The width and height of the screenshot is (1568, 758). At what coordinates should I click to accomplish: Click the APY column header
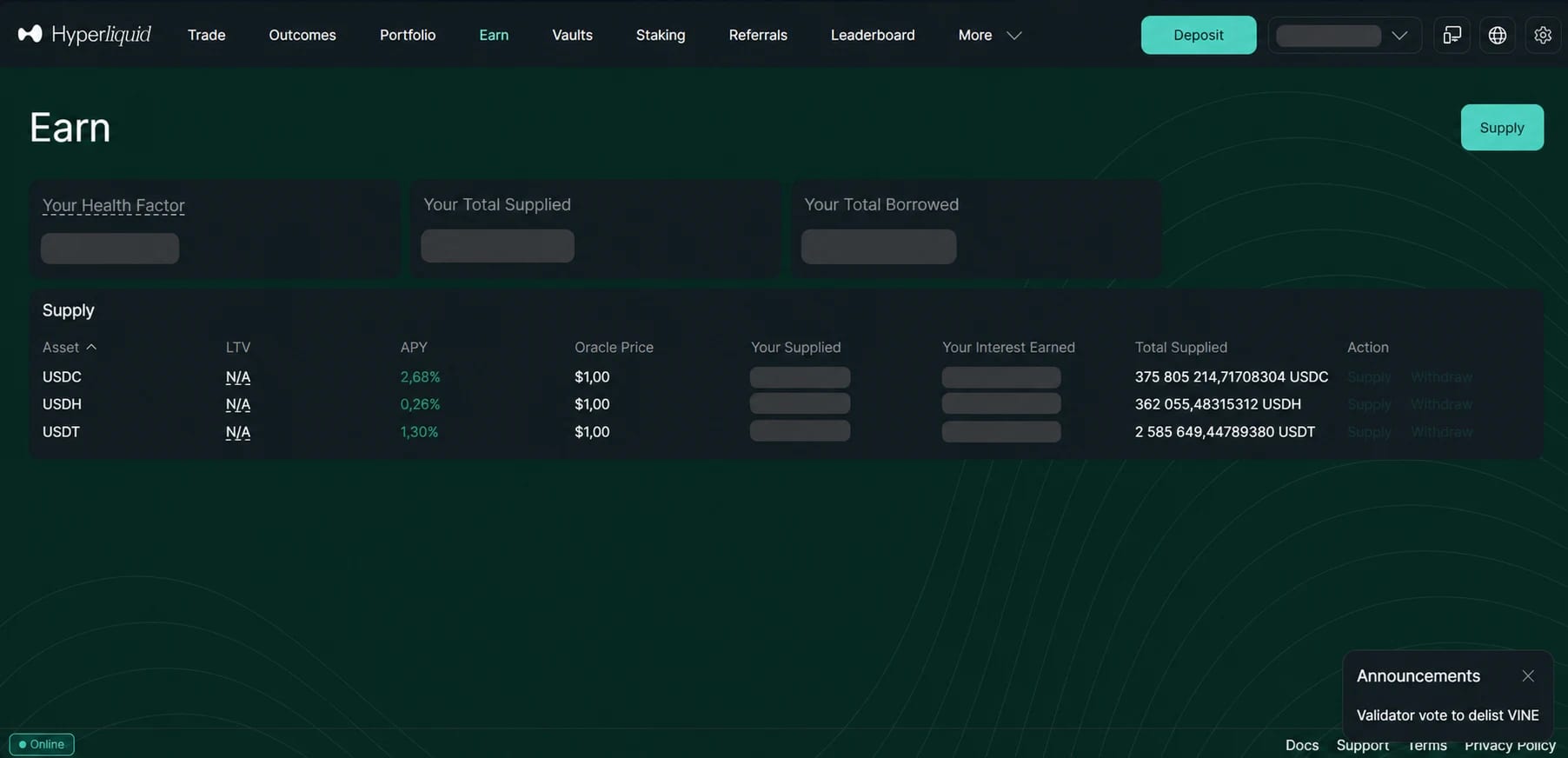coord(414,347)
